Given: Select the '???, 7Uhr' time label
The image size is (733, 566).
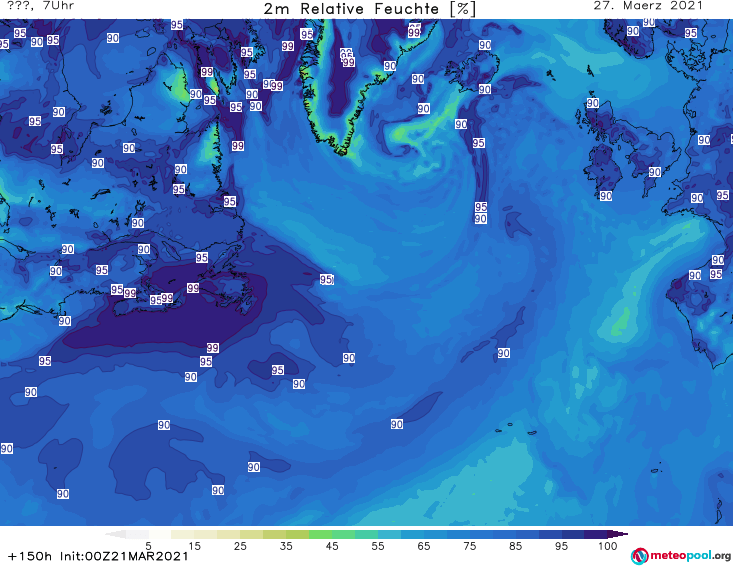Looking at the screenshot, I should pyautogui.click(x=41, y=6).
